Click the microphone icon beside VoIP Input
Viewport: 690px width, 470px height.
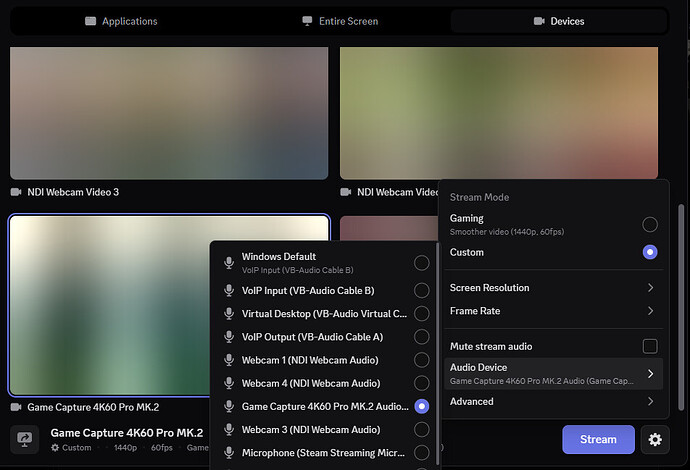coord(229,290)
